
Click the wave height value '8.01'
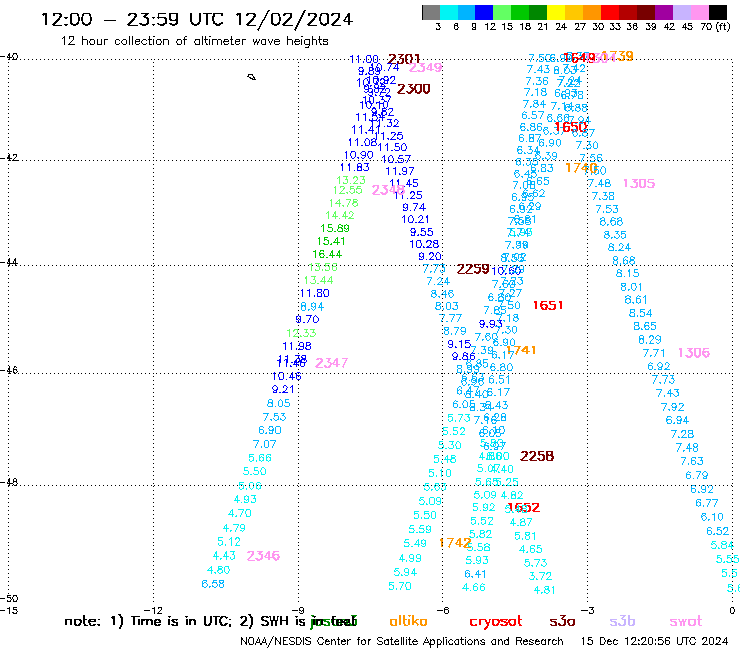pyautogui.click(x=631, y=287)
